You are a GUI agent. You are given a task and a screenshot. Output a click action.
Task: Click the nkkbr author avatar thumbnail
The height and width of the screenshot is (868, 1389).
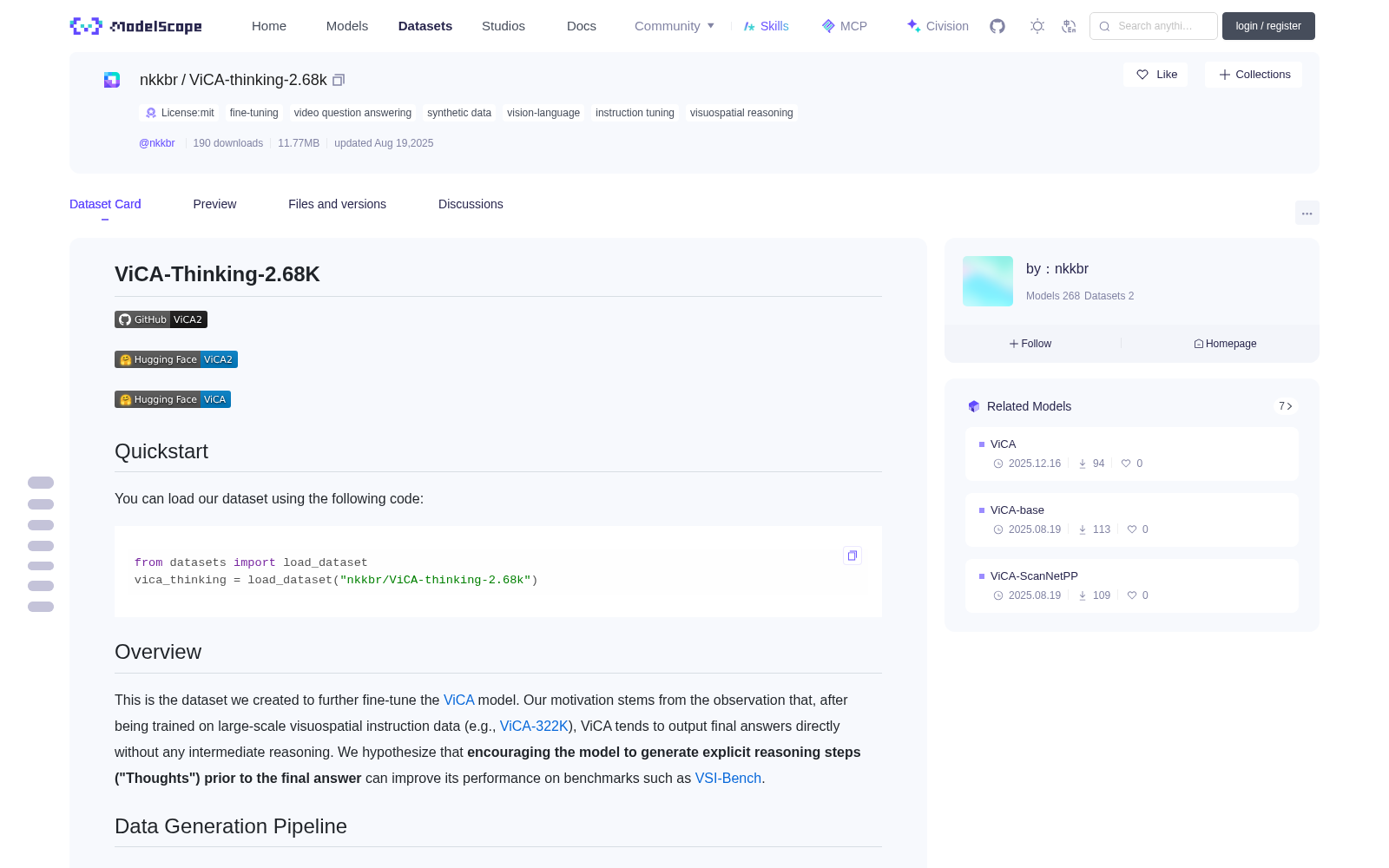point(988,281)
